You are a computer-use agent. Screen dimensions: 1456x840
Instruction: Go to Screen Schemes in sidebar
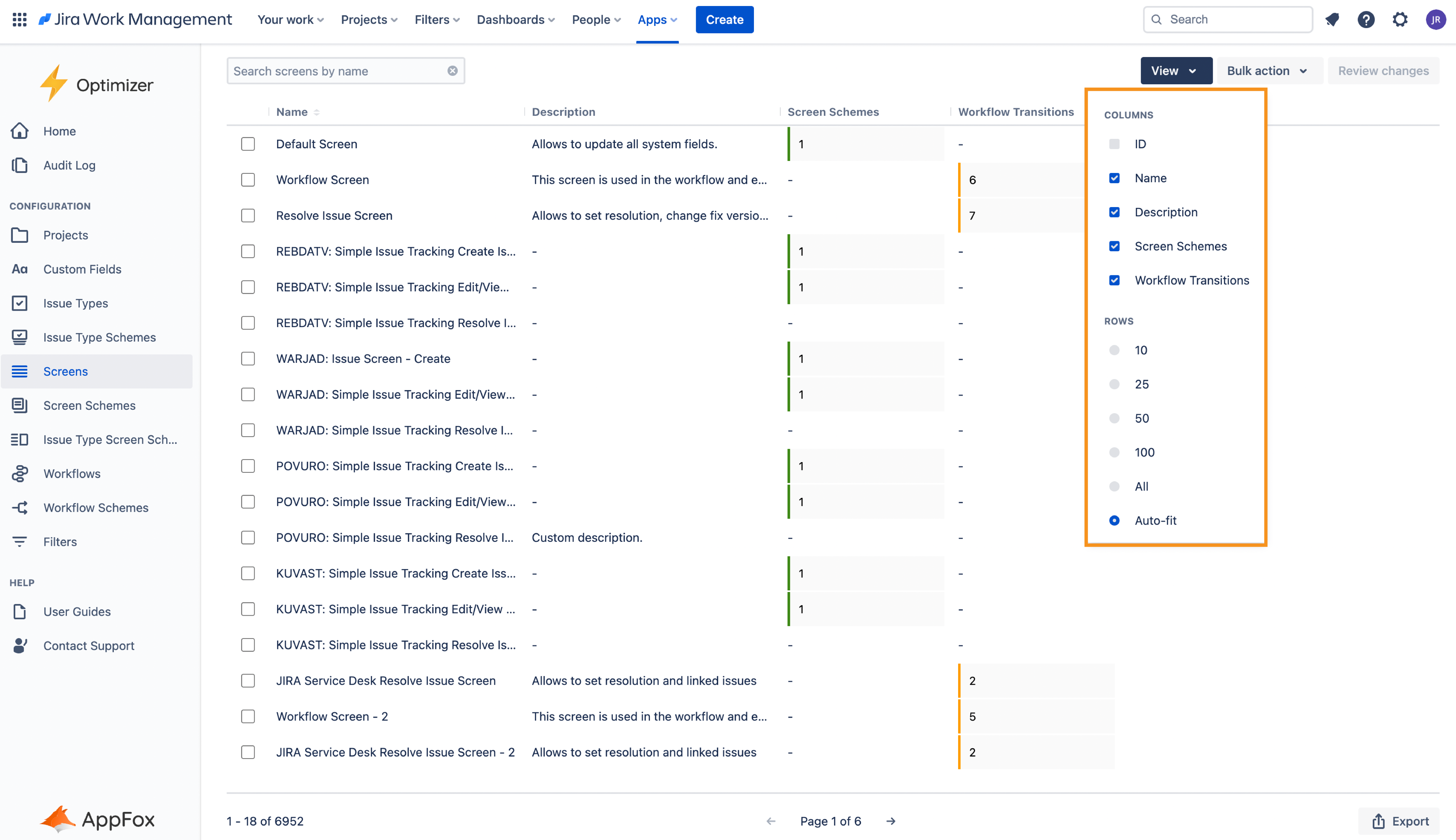[90, 406]
